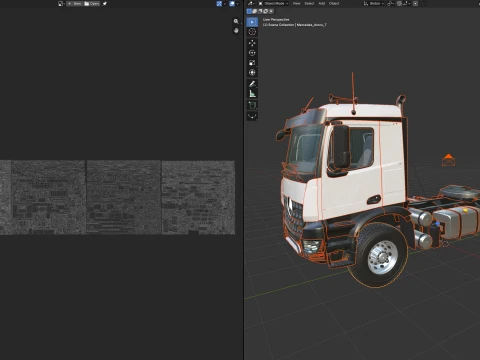Open the Add menu in 3D viewport
The image size is (480, 360).
pyautogui.click(x=322, y=4)
